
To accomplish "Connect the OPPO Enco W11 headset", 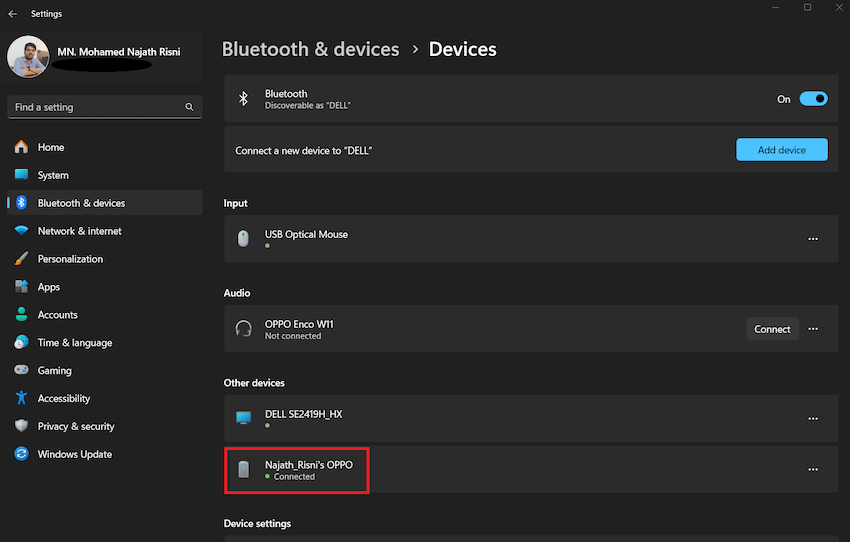I will coord(772,329).
